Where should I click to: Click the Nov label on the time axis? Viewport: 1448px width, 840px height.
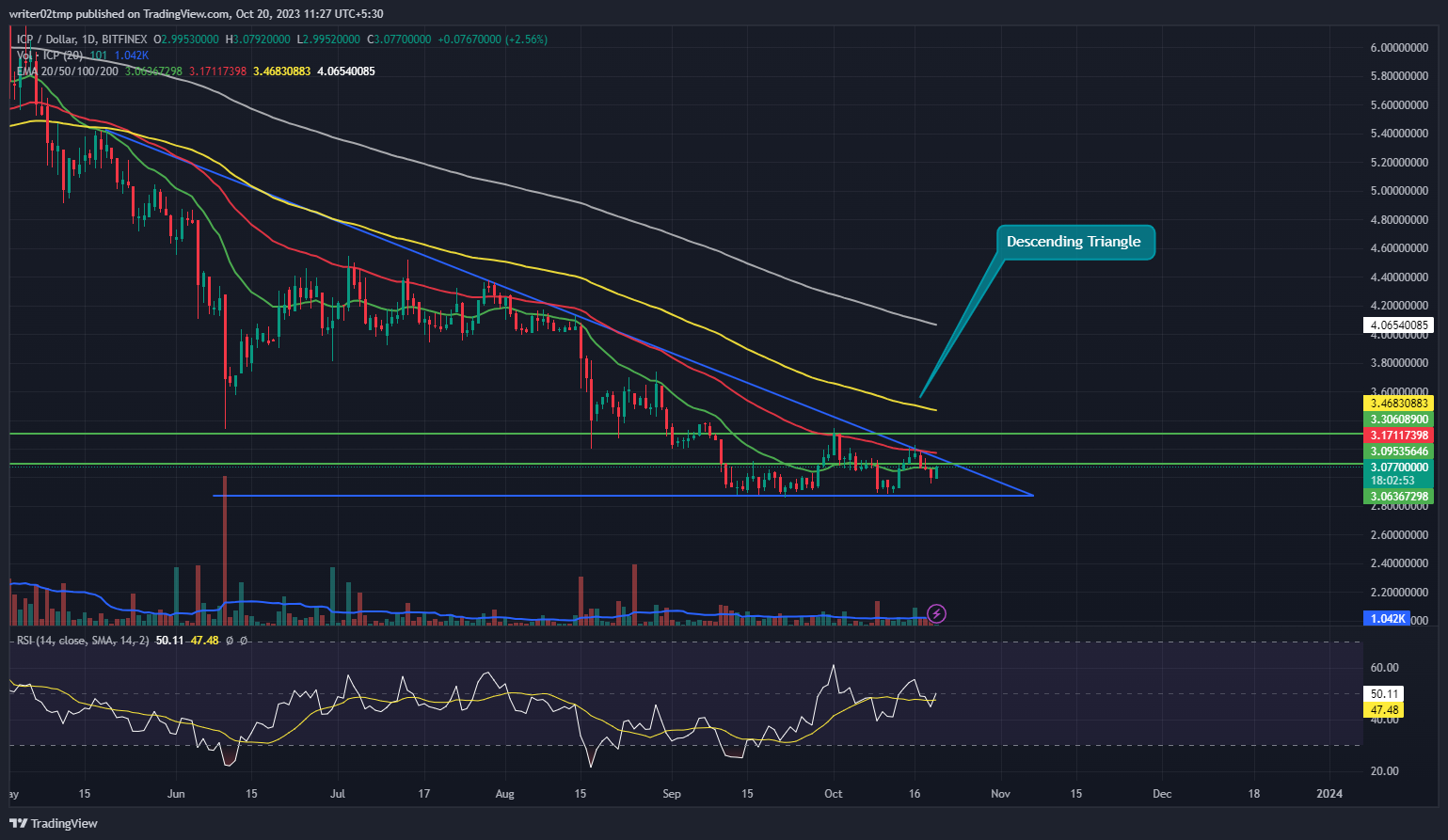[x=1000, y=794]
